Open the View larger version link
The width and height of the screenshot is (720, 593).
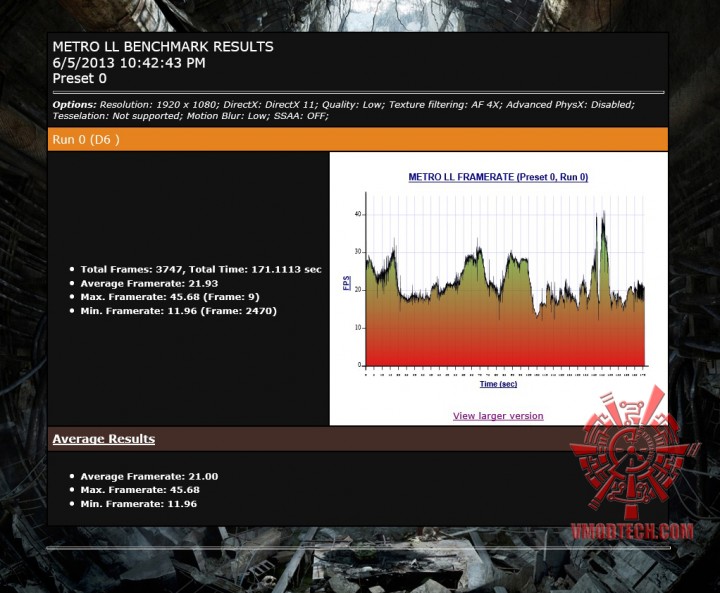click(498, 416)
